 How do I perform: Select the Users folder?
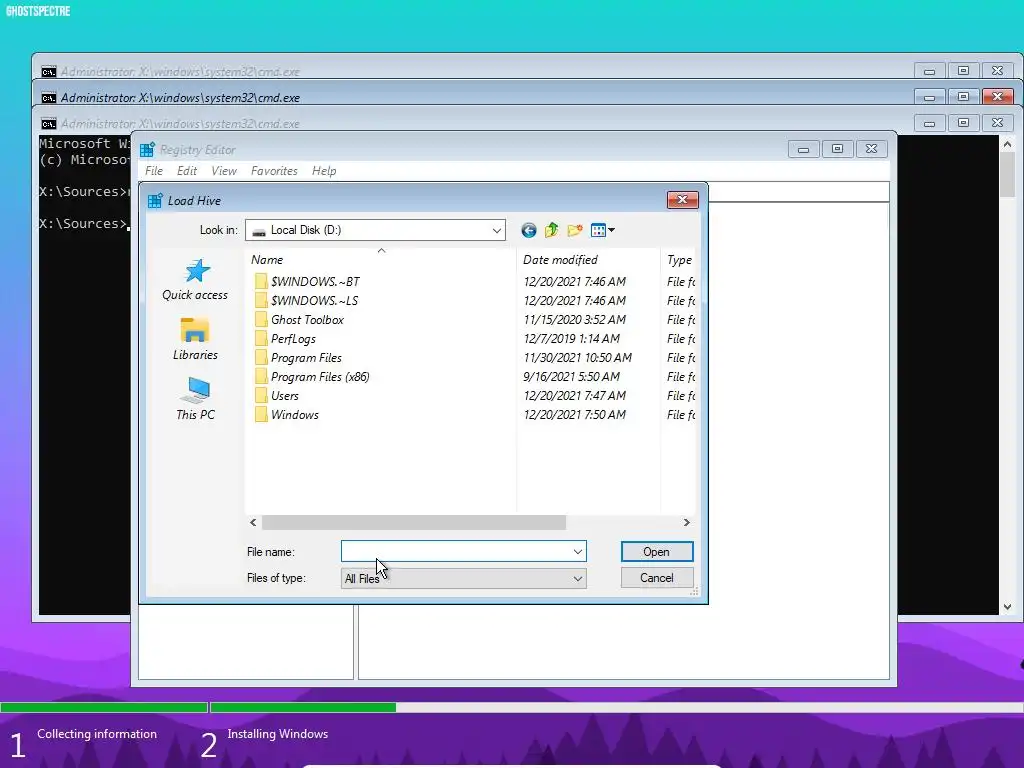(x=277, y=395)
